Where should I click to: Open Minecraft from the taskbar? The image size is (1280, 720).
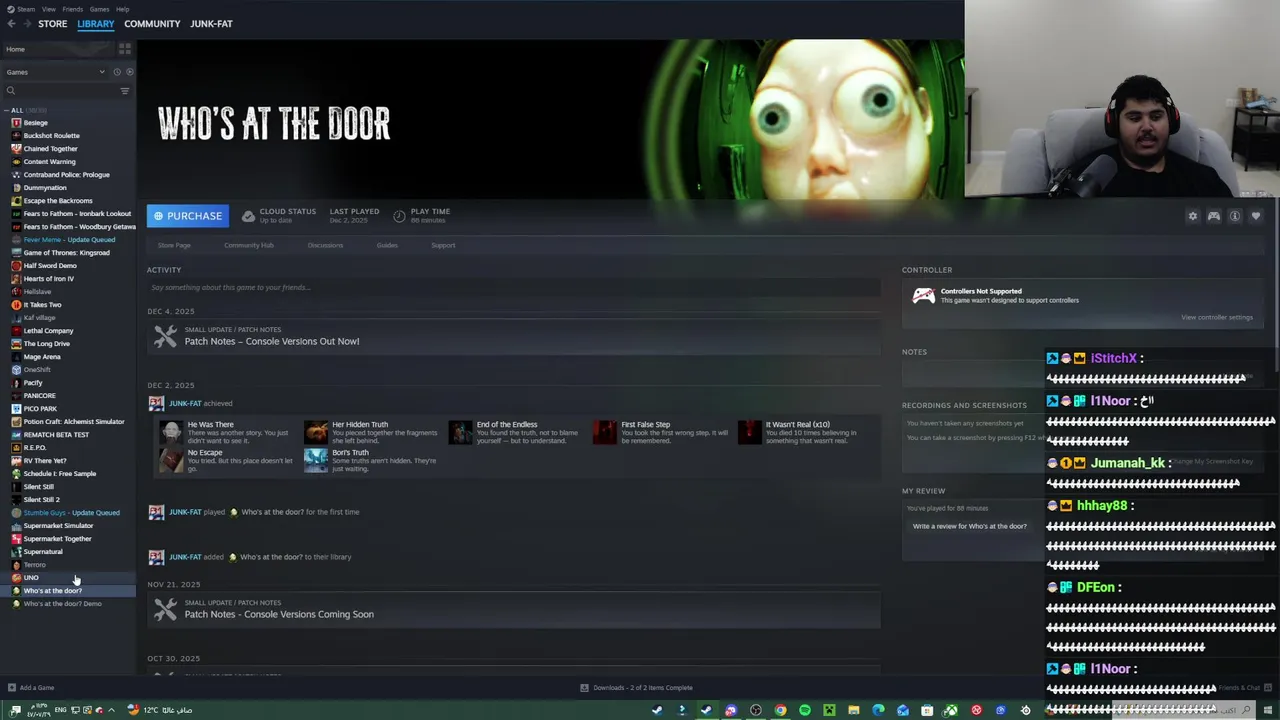click(x=829, y=710)
